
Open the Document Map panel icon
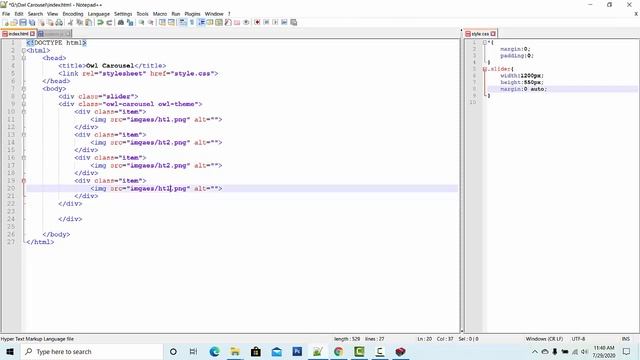(219, 22)
